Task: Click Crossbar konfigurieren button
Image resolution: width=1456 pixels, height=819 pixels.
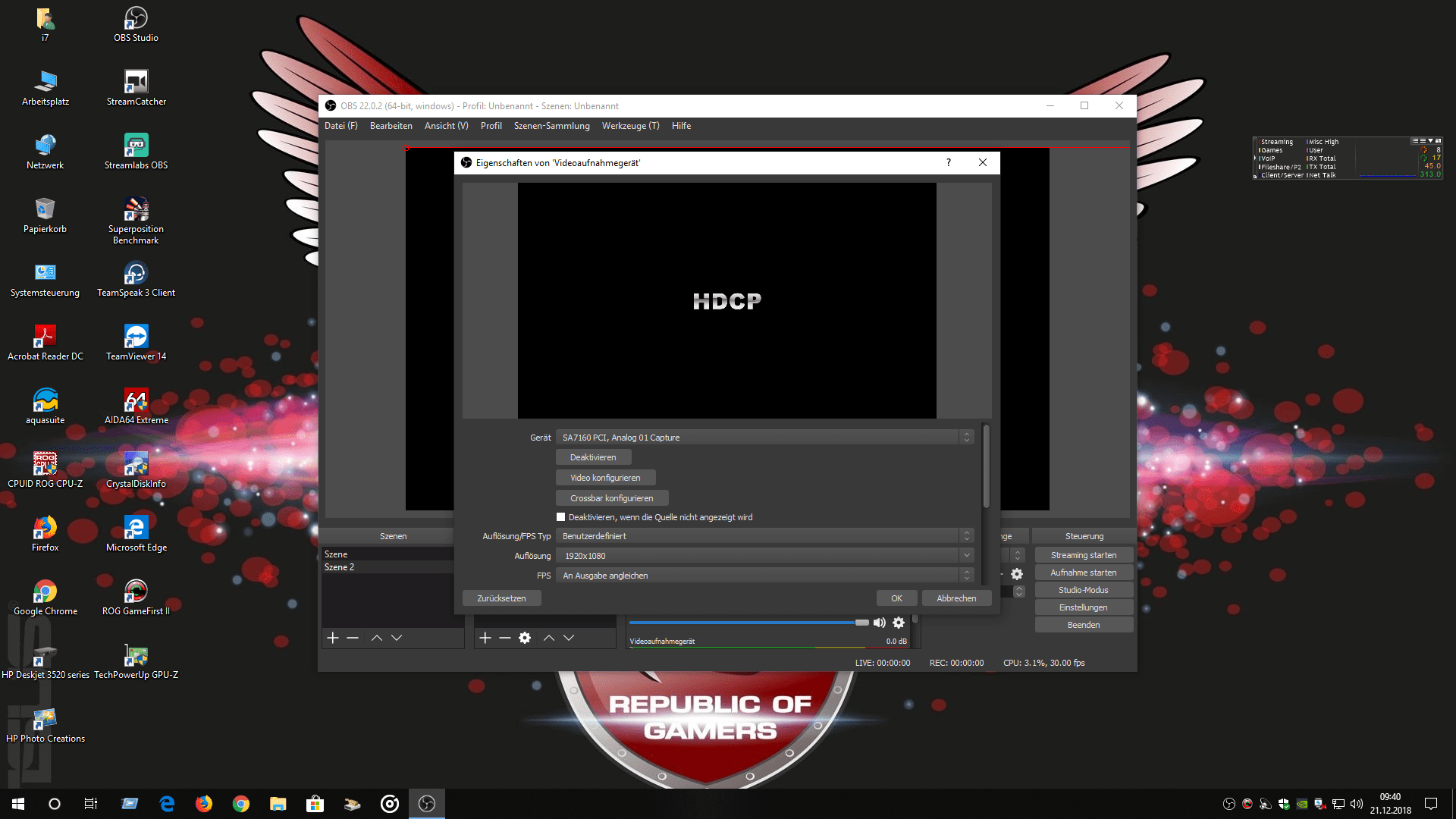Action: (x=612, y=498)
